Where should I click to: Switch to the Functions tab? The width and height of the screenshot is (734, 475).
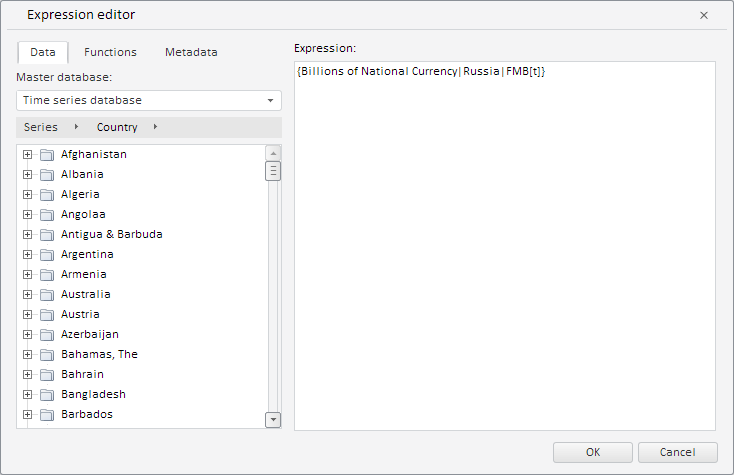click(x=110, y=52)
